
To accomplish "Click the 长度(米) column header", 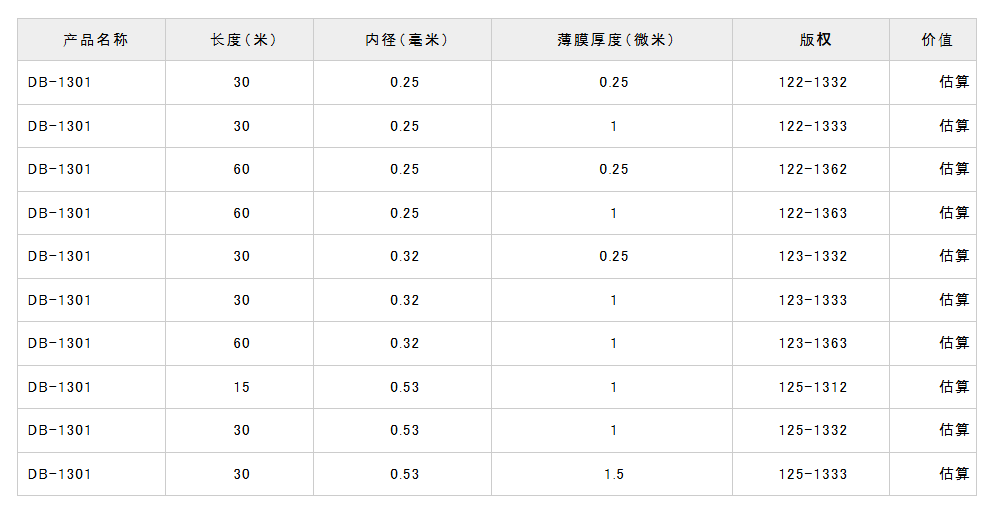I will [242, 40].
